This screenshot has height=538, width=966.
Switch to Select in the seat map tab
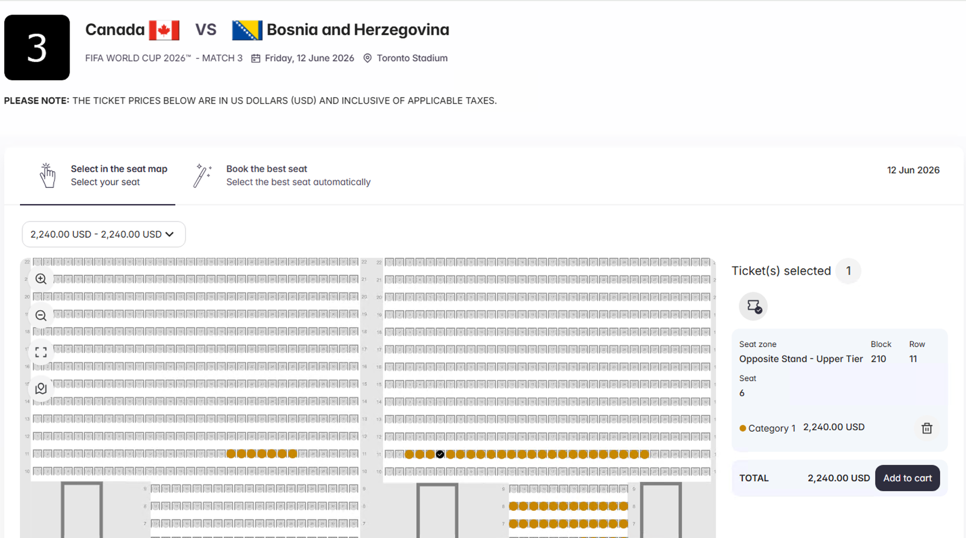(x=118, y=175)
